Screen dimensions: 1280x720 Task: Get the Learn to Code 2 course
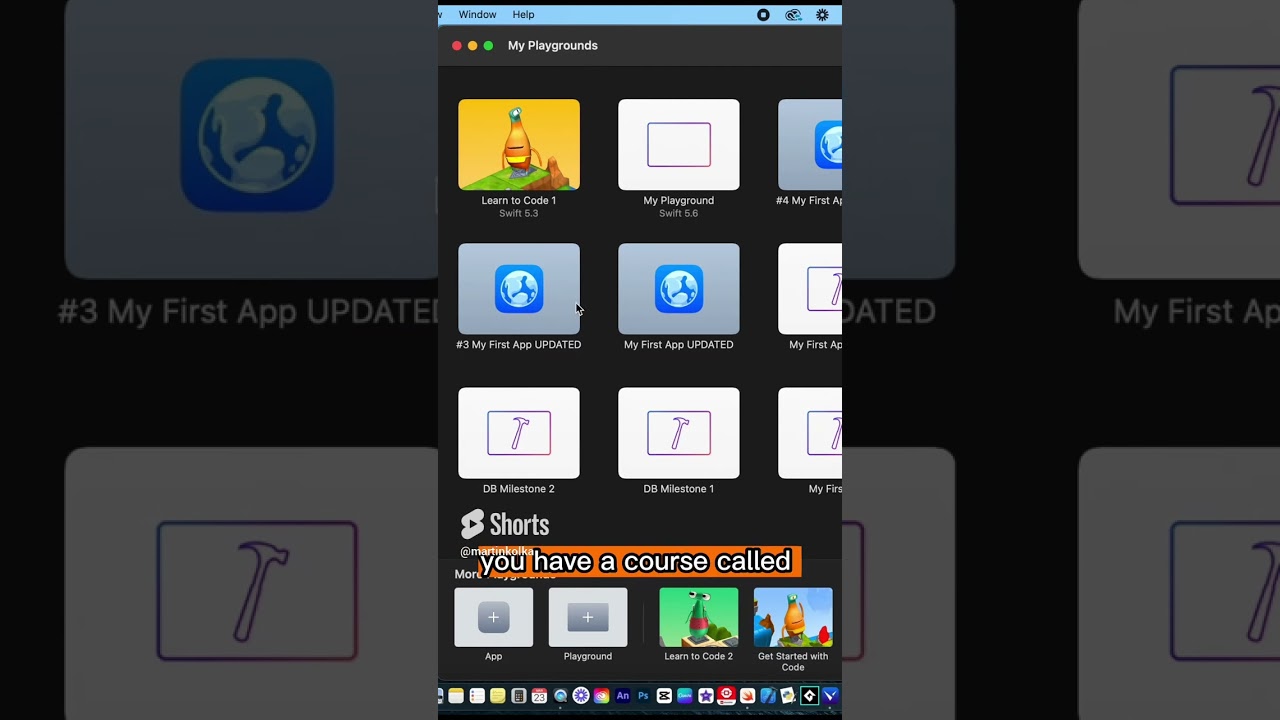(x=698, y=617)
